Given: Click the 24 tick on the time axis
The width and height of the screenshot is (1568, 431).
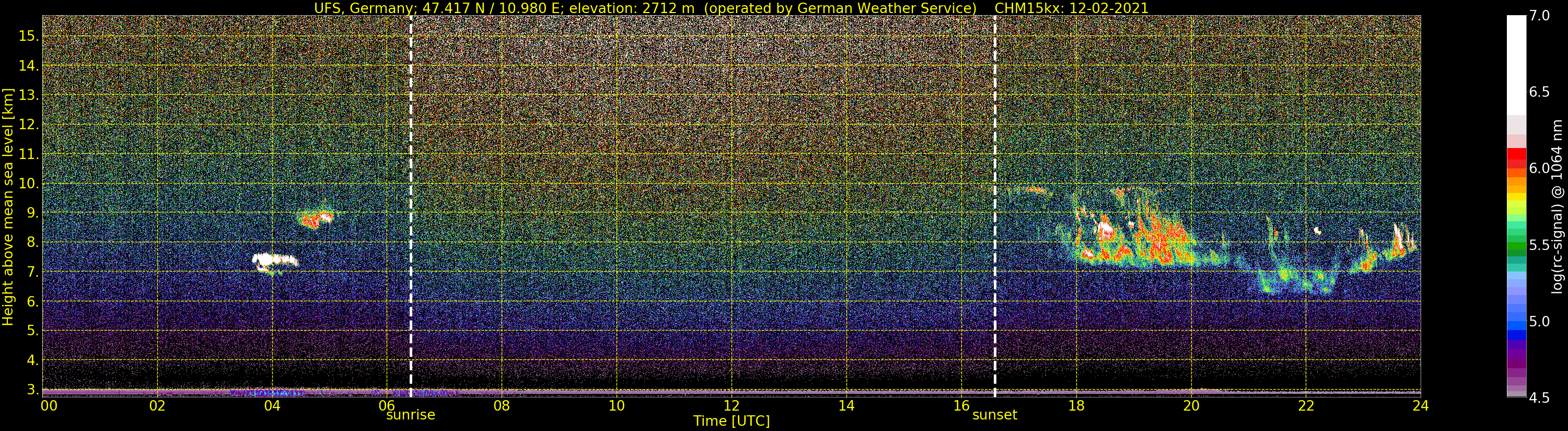Looking at the screenshot, I should tap(1420, 405).
